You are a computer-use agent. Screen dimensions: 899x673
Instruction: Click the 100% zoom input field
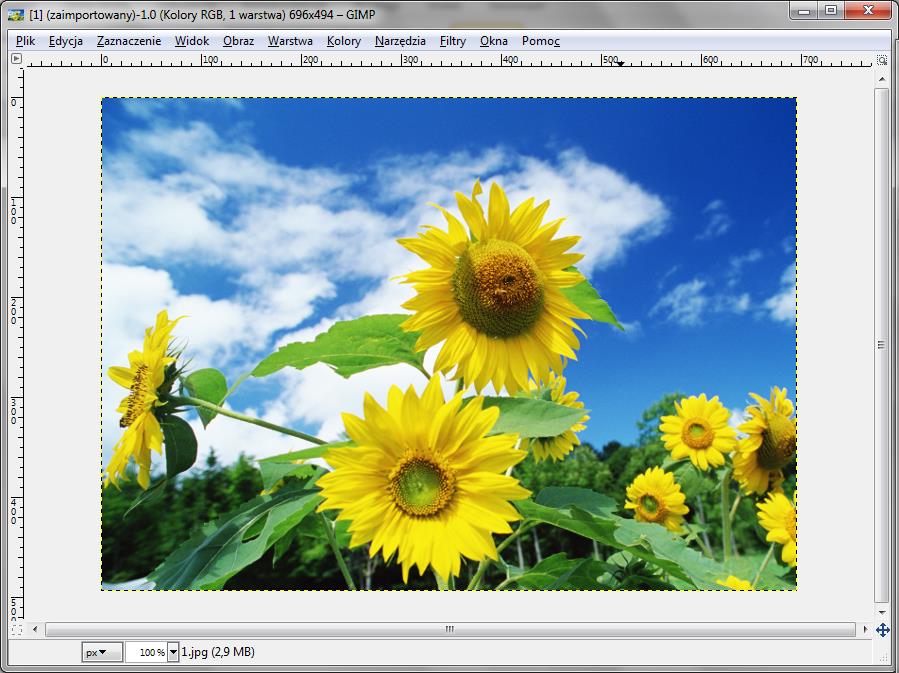(x=146, y=652)
